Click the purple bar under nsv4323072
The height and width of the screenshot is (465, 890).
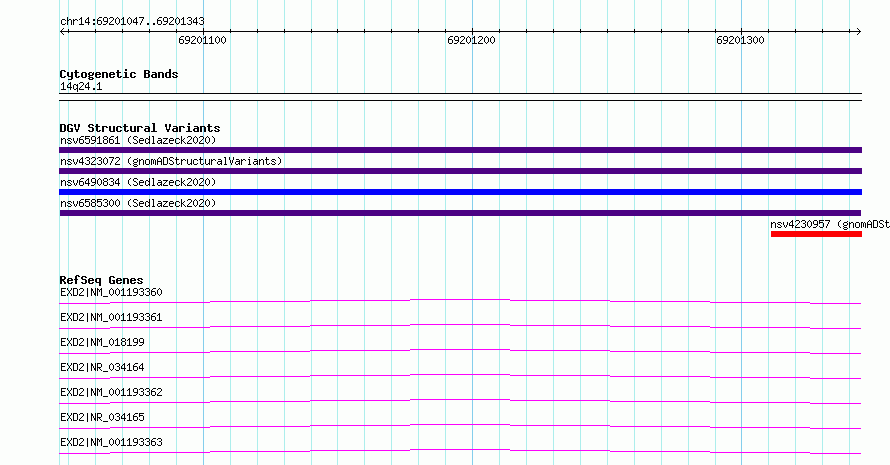(x=460, y=171)
